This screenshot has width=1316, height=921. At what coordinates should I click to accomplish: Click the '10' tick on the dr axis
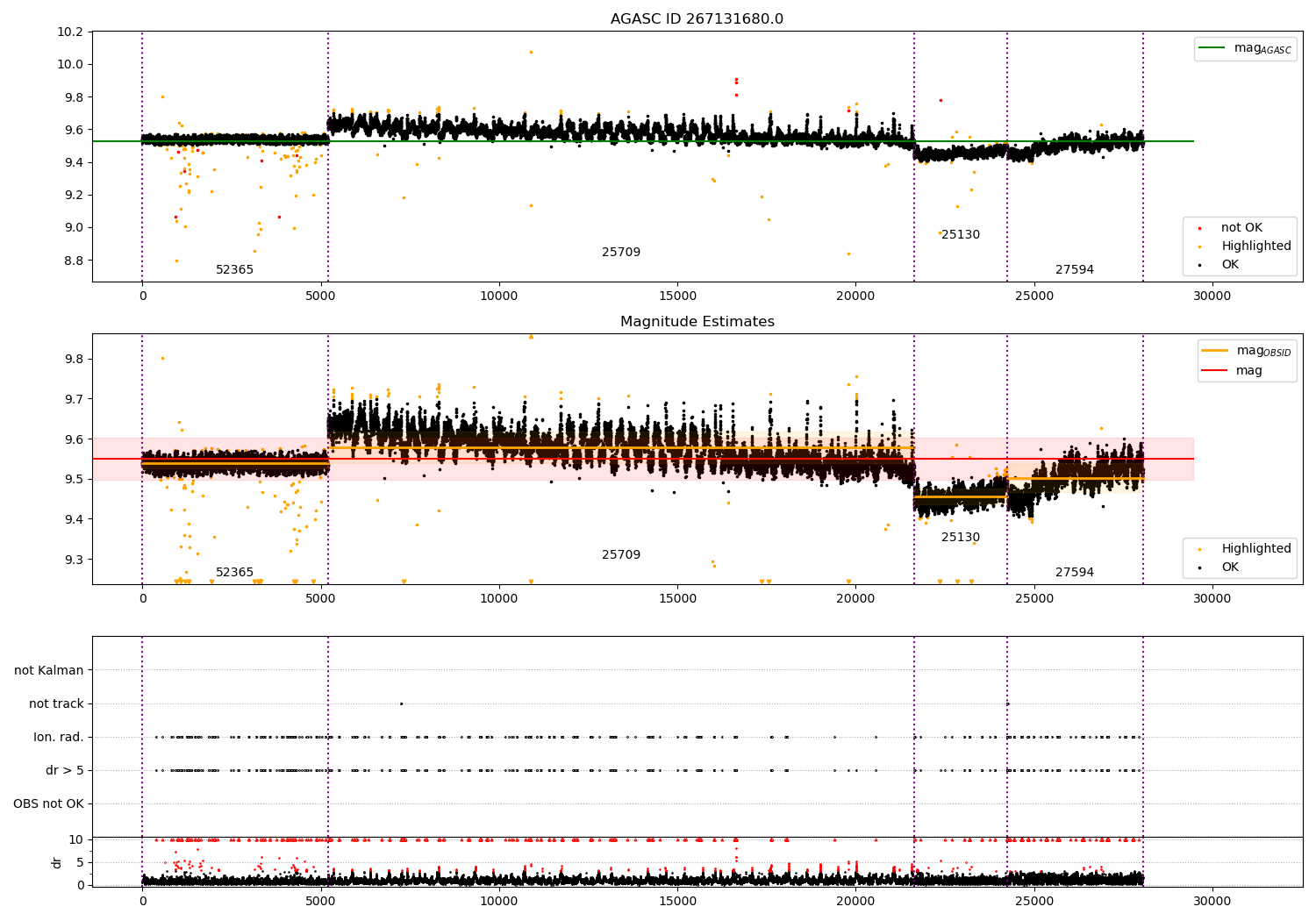(76, 839)
